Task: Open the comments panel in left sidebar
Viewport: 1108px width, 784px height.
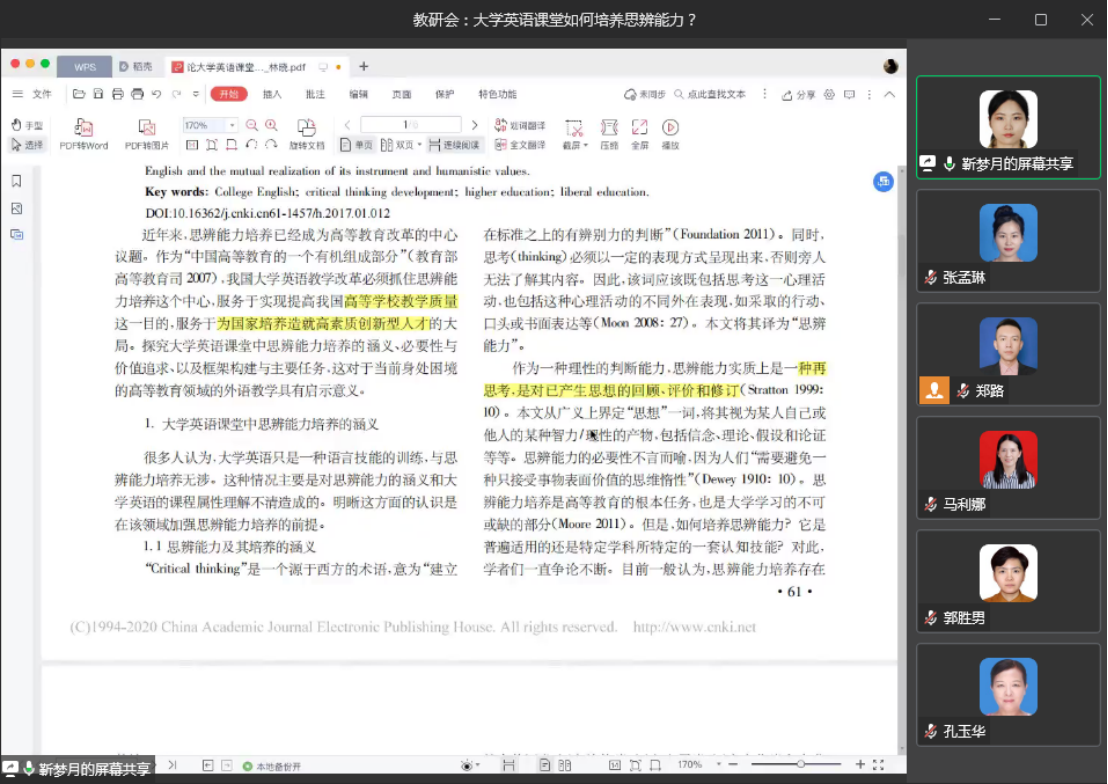Action: click(x=17, y=235)
